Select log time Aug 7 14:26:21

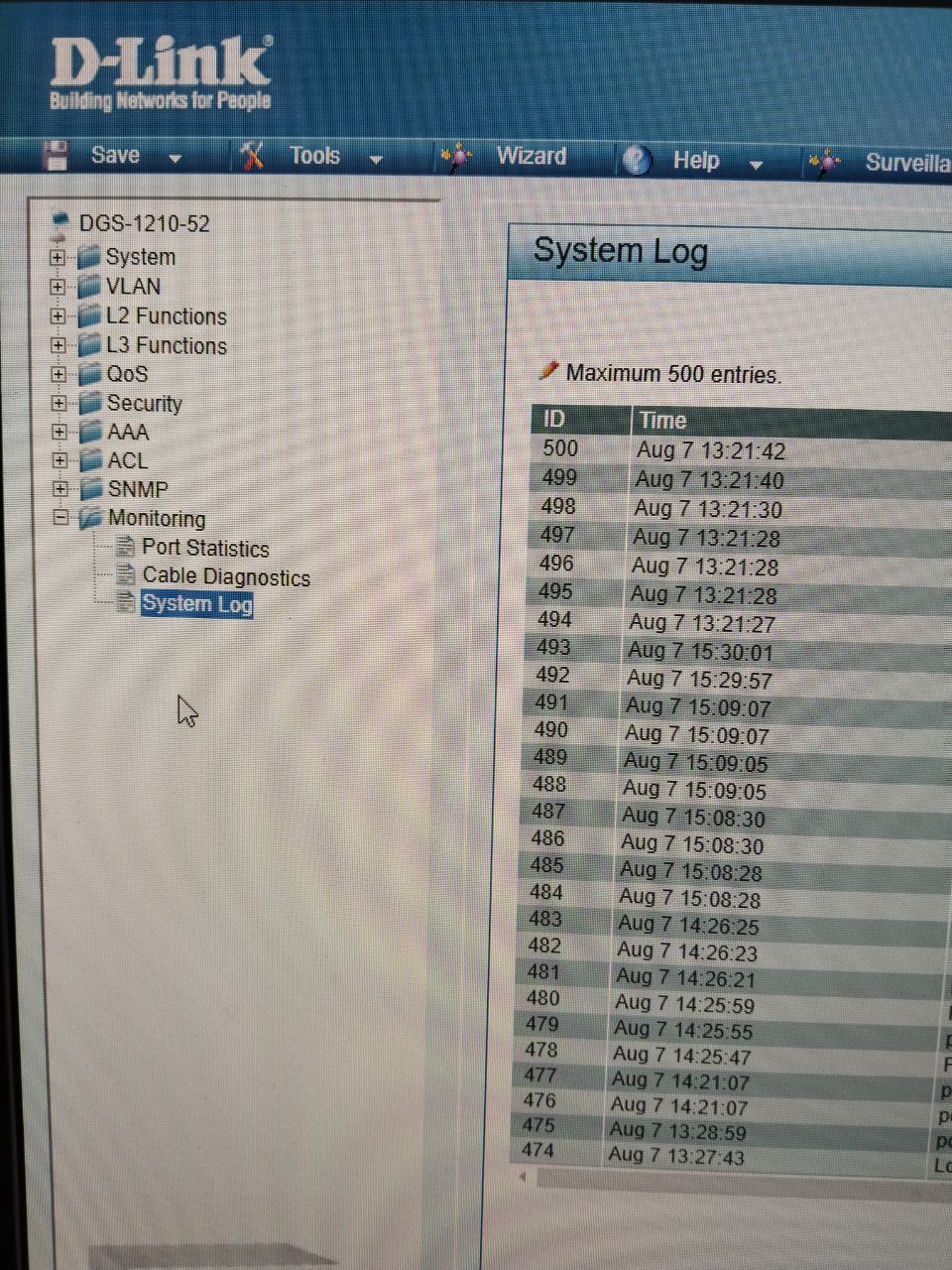(685, 977)
